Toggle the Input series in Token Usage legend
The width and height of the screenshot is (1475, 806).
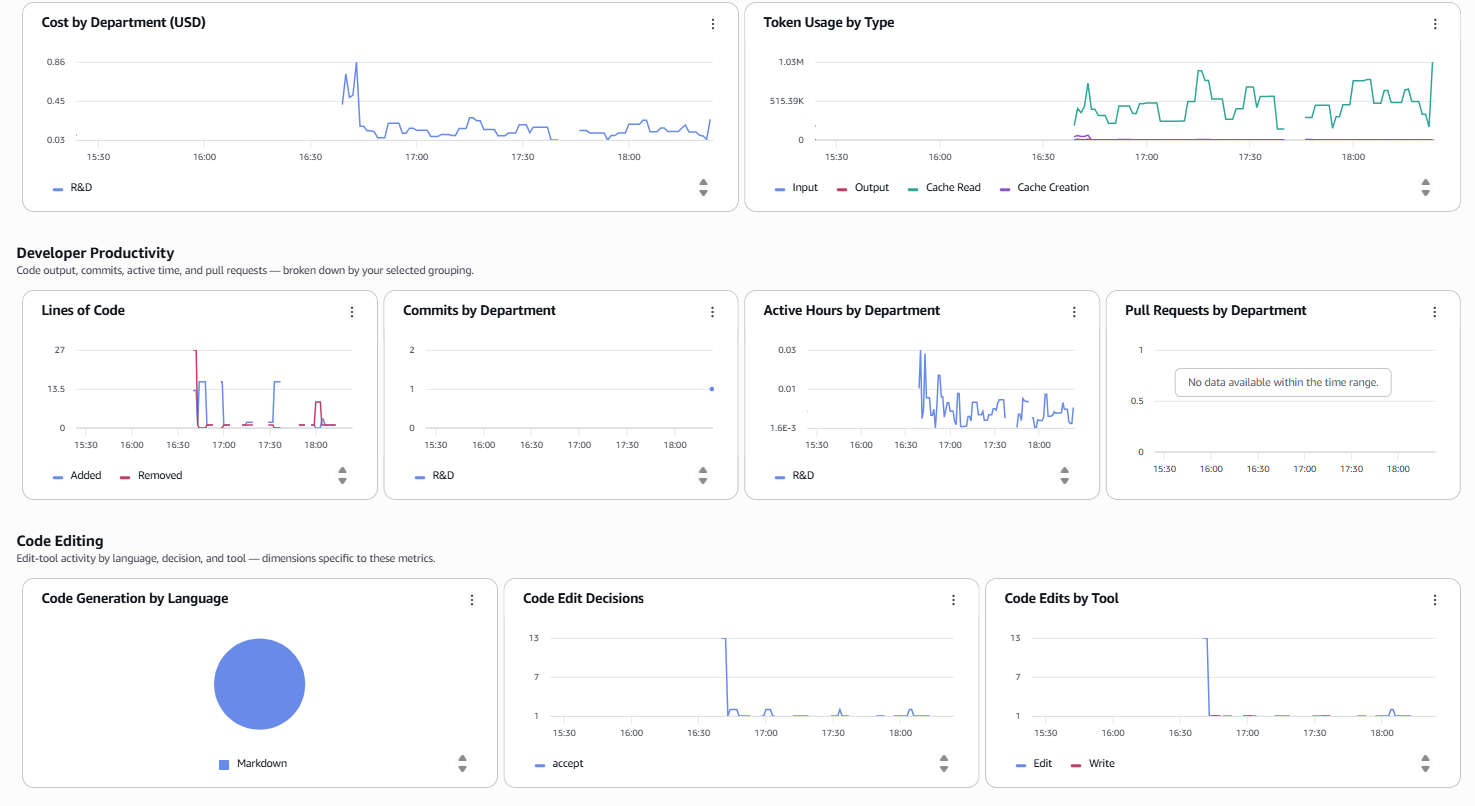click(x=796, y=187)
